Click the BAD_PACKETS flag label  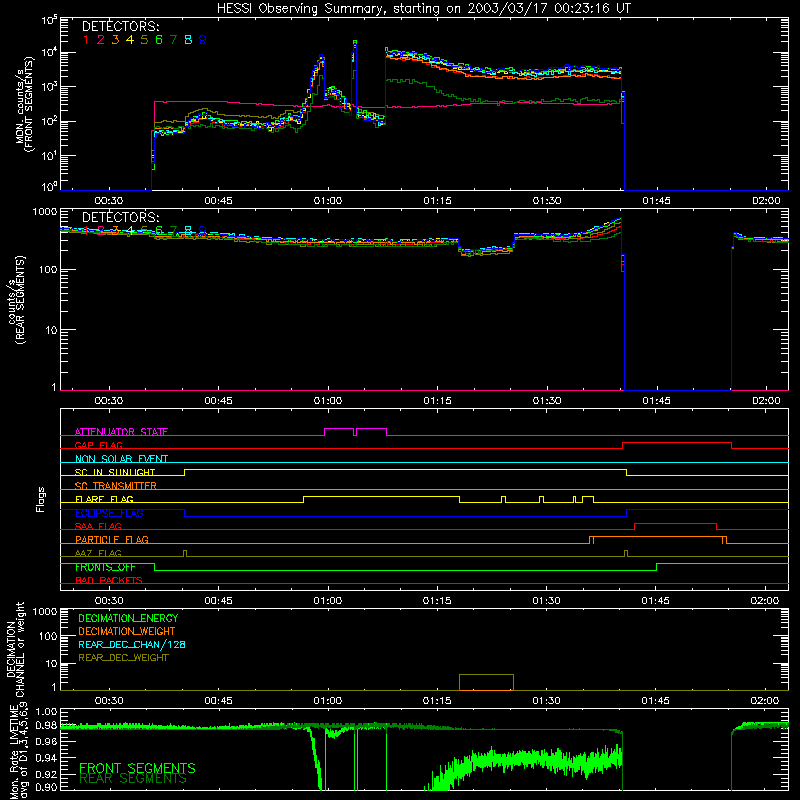[x=109, y=581]
